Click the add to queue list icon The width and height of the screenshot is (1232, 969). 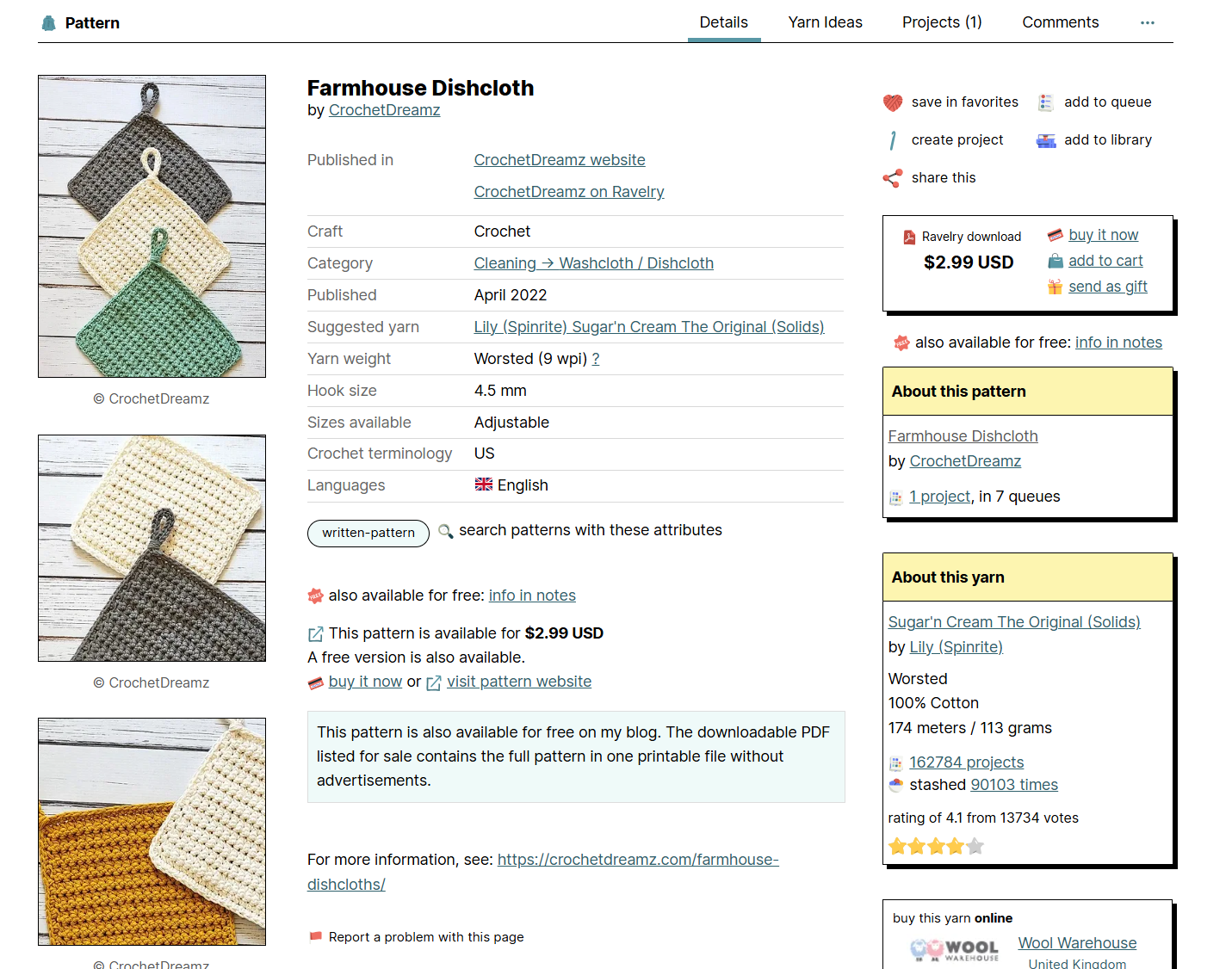(x=1045, y=102)
